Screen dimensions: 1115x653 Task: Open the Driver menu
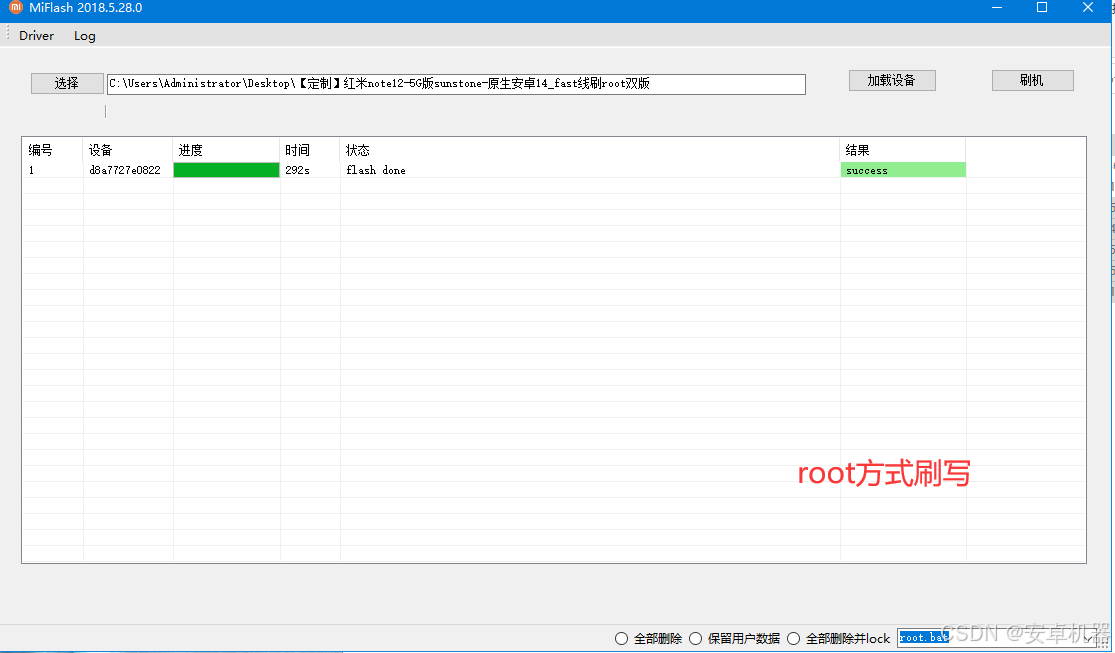click(36, 36)
